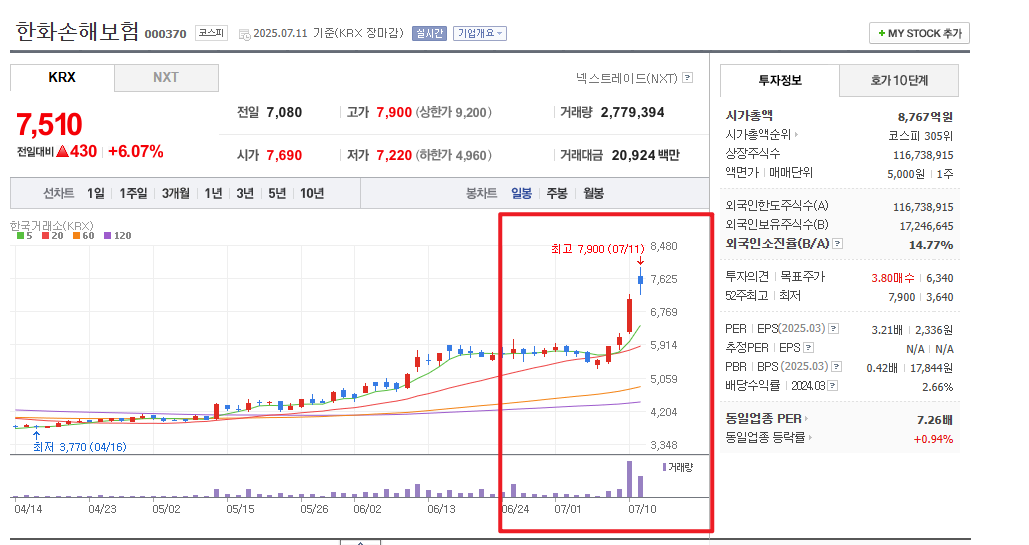Open help icon next to PER EPS(2025.03)
The width and height of the screenshot is (1029, 545).
pyautogui.click(x=833, y=328)
